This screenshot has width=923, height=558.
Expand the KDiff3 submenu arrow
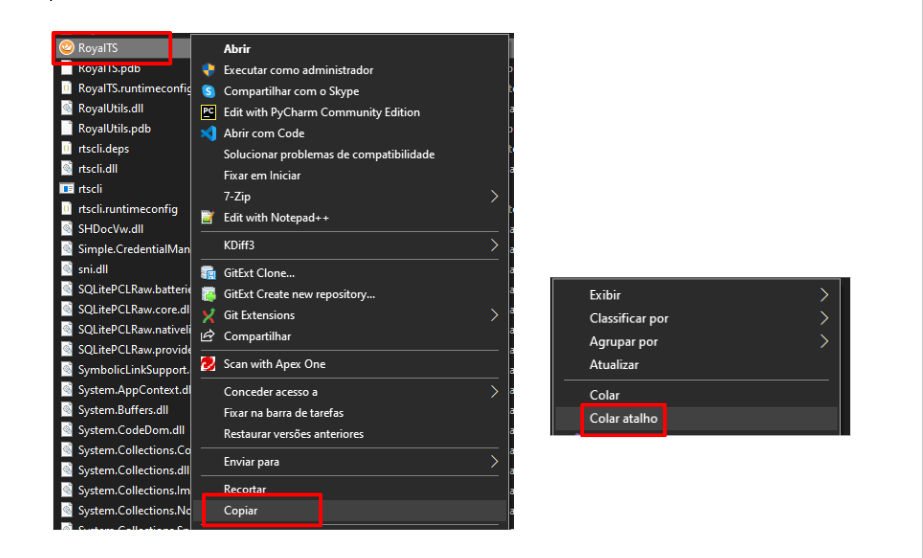494,245
